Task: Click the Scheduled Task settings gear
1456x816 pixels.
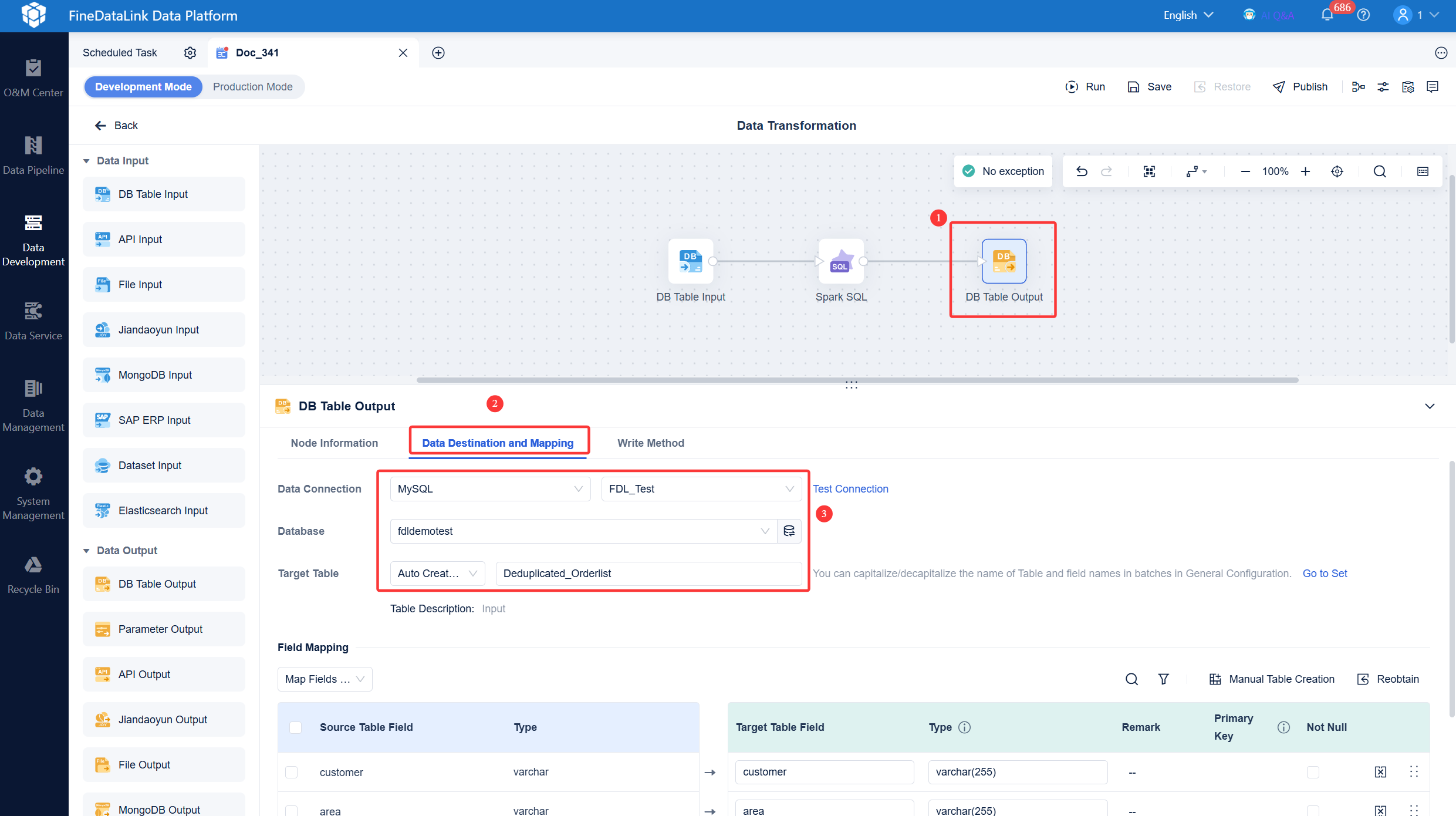Action: coord(190,53)
